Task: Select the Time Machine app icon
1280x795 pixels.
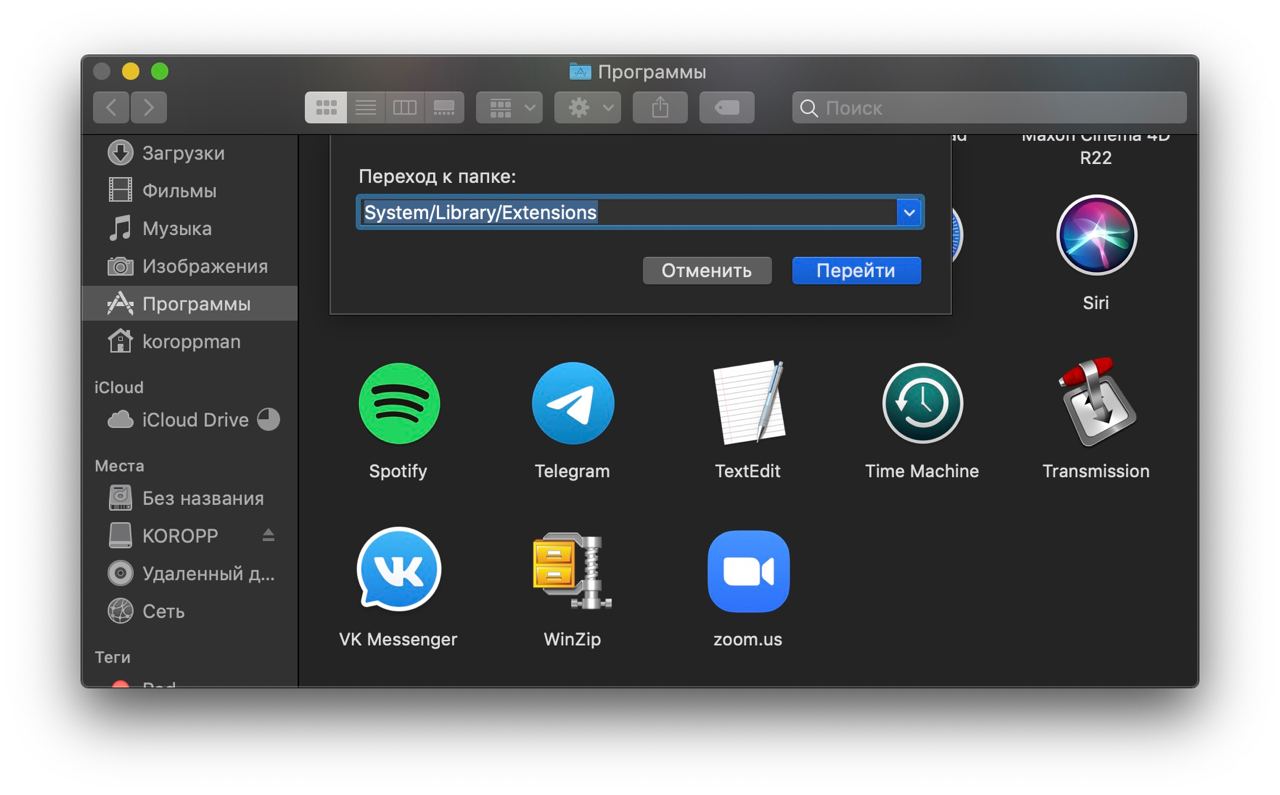Action: coord(922,403)
